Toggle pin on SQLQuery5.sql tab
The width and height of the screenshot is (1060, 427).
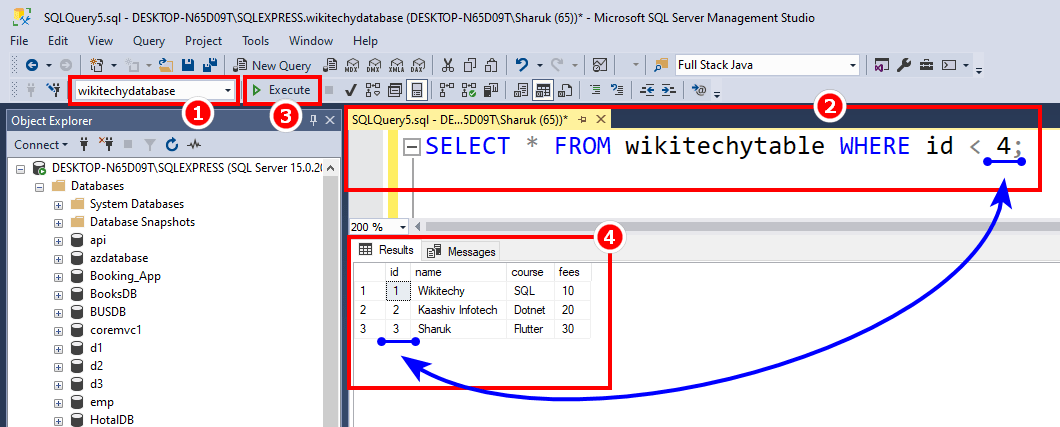(x=582, y=120)
